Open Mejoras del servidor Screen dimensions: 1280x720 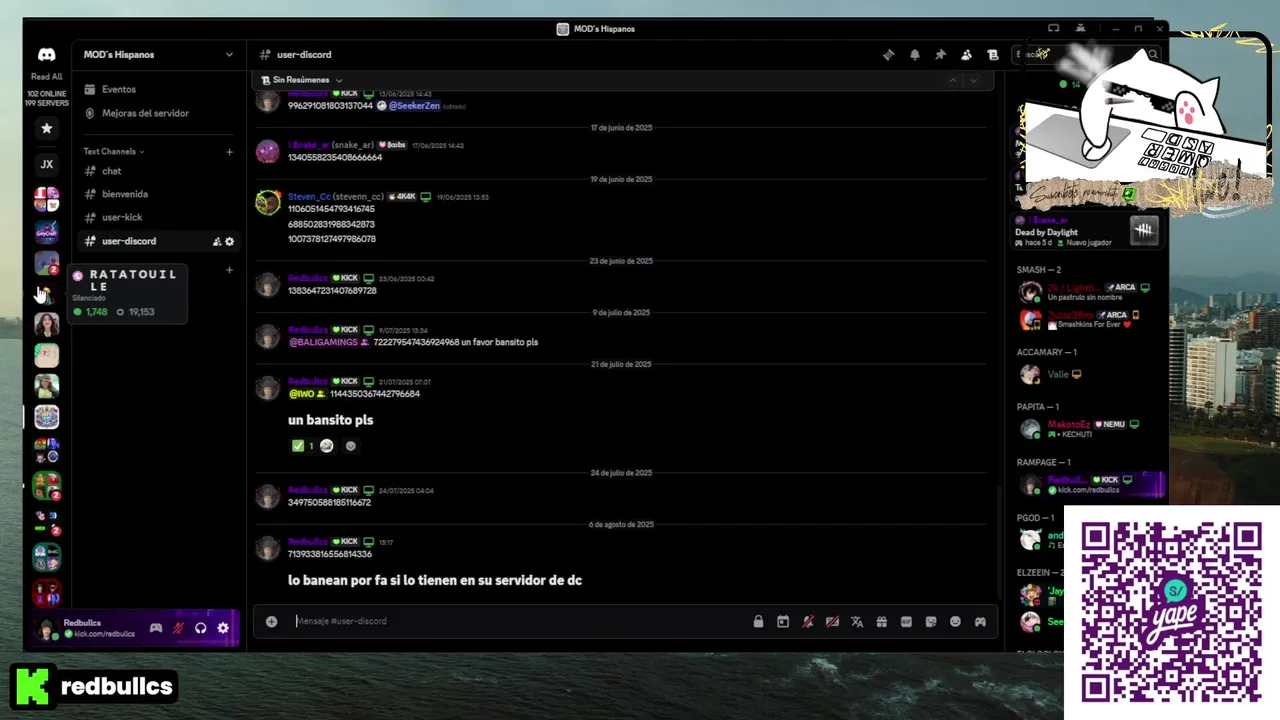pos(159,113)
